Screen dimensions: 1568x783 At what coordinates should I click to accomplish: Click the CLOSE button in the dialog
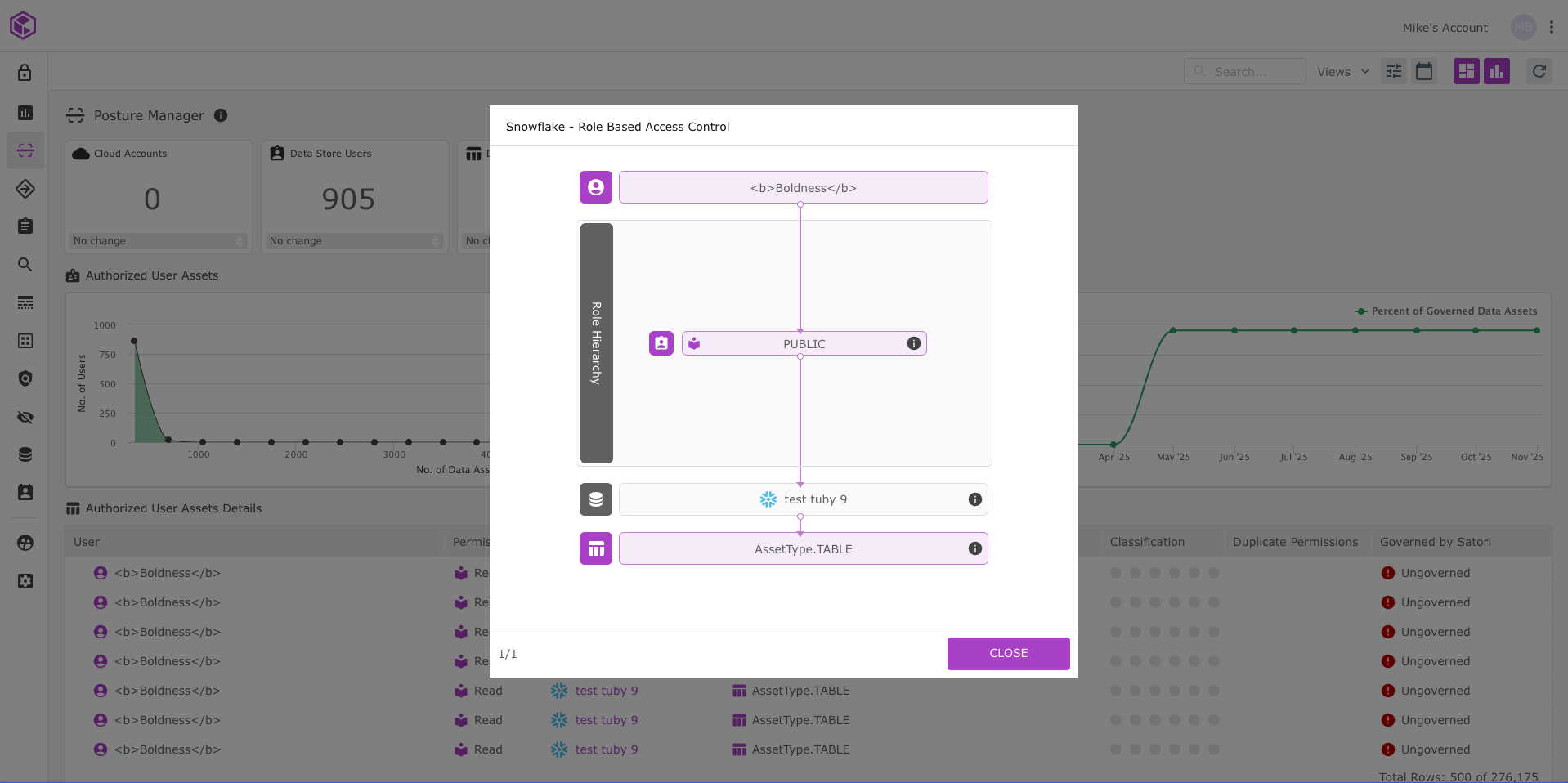(1008, 653)
